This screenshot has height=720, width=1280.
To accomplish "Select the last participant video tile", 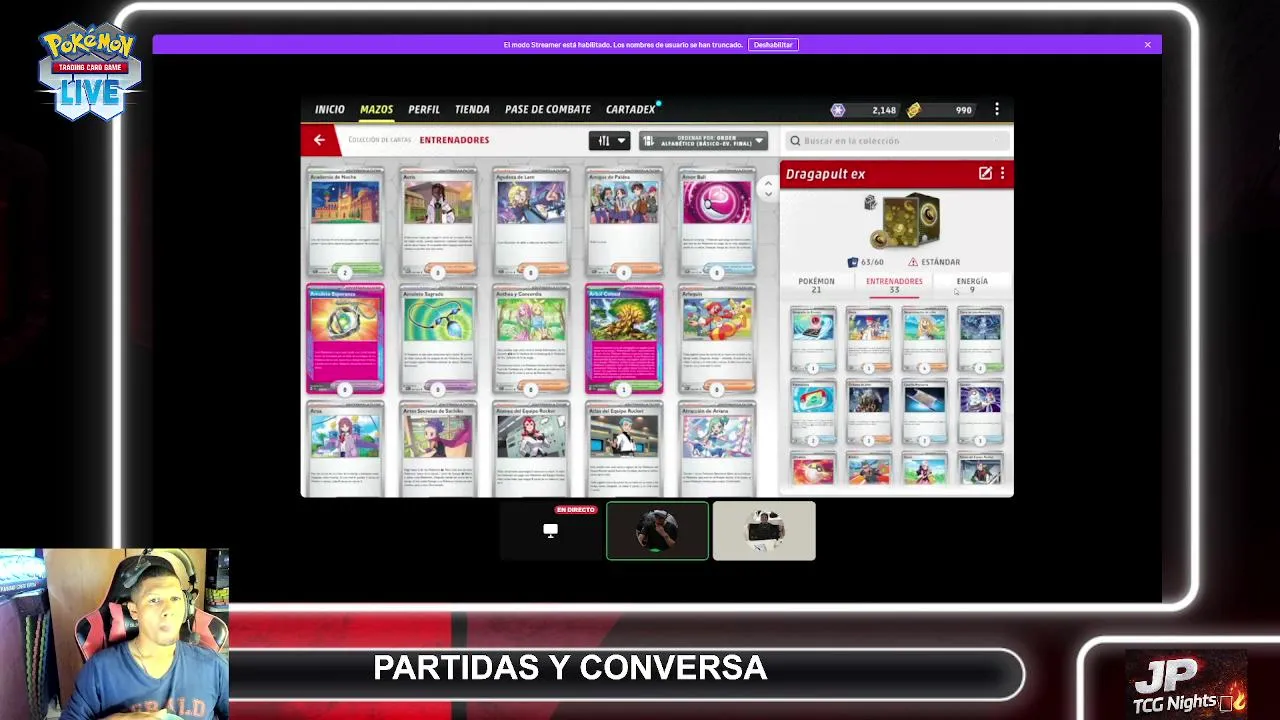I will tap(764, 531).
